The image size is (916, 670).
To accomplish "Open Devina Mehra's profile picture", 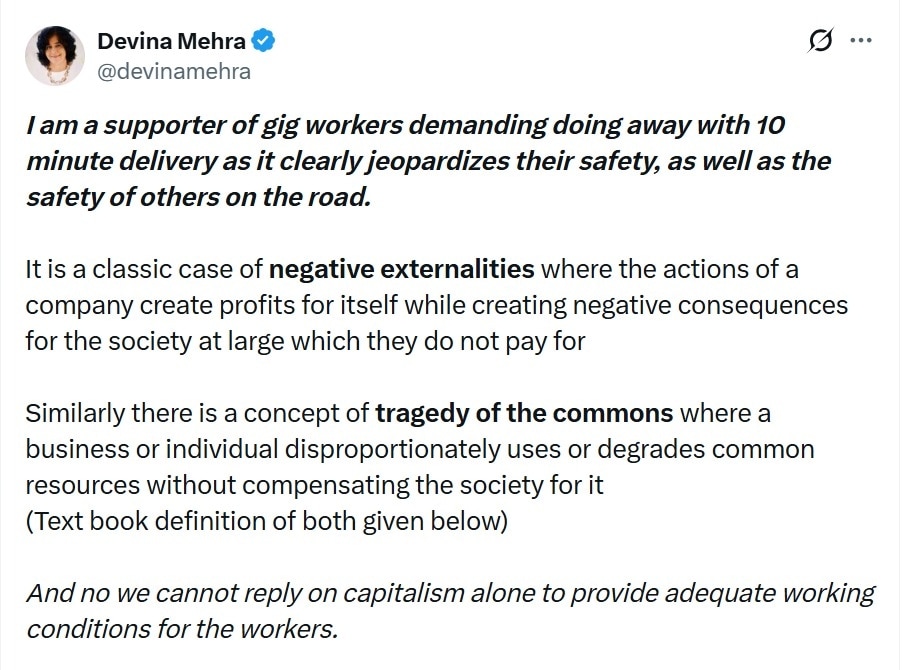I will 55,56.
